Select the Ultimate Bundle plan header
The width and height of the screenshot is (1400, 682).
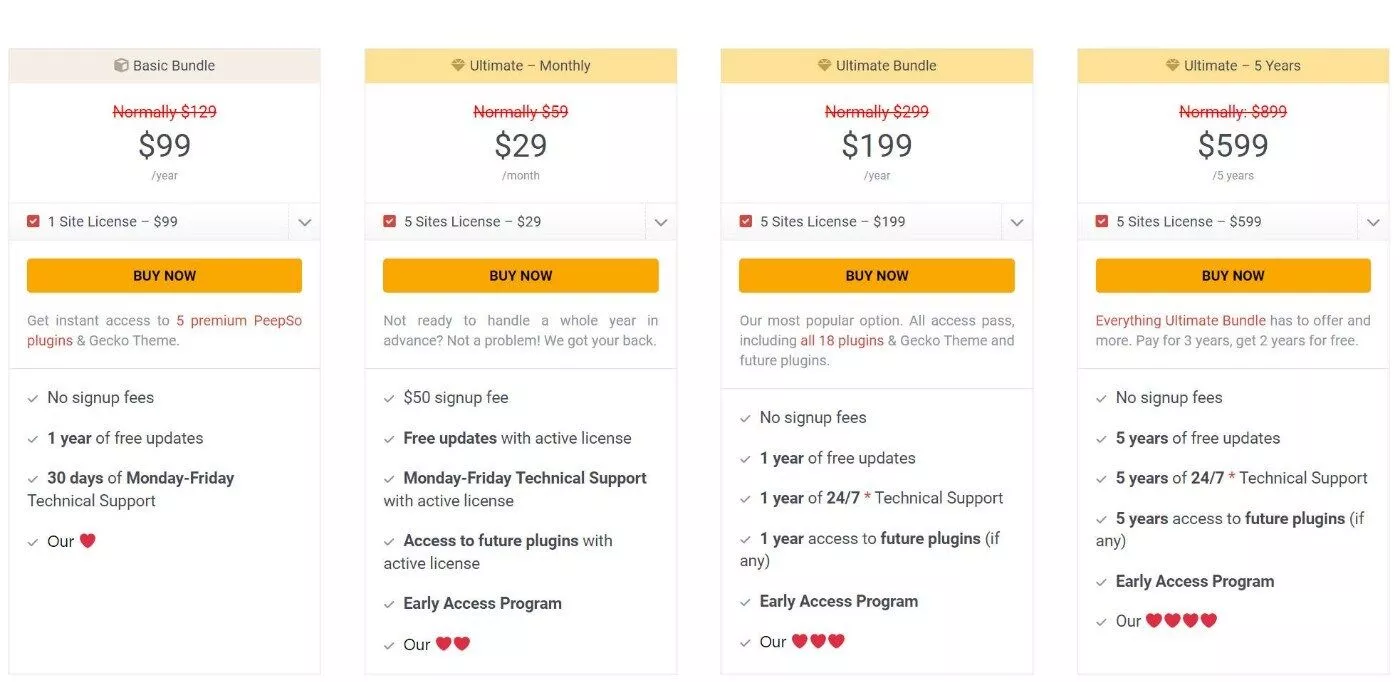(x=877, y=66)
